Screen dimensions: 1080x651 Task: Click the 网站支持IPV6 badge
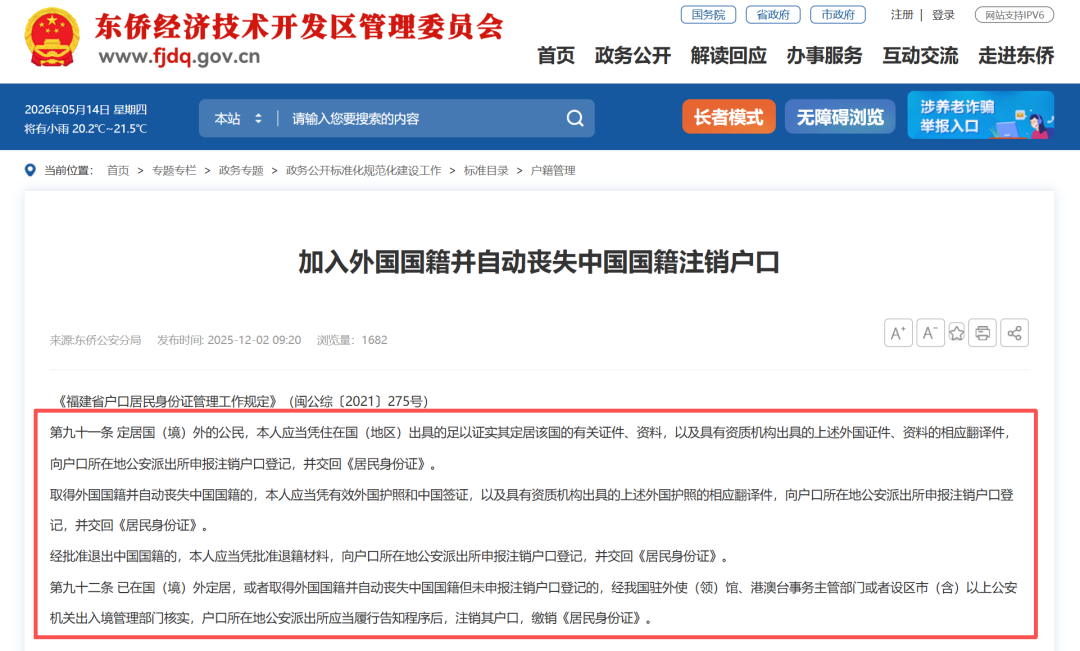coord(1015,14)
